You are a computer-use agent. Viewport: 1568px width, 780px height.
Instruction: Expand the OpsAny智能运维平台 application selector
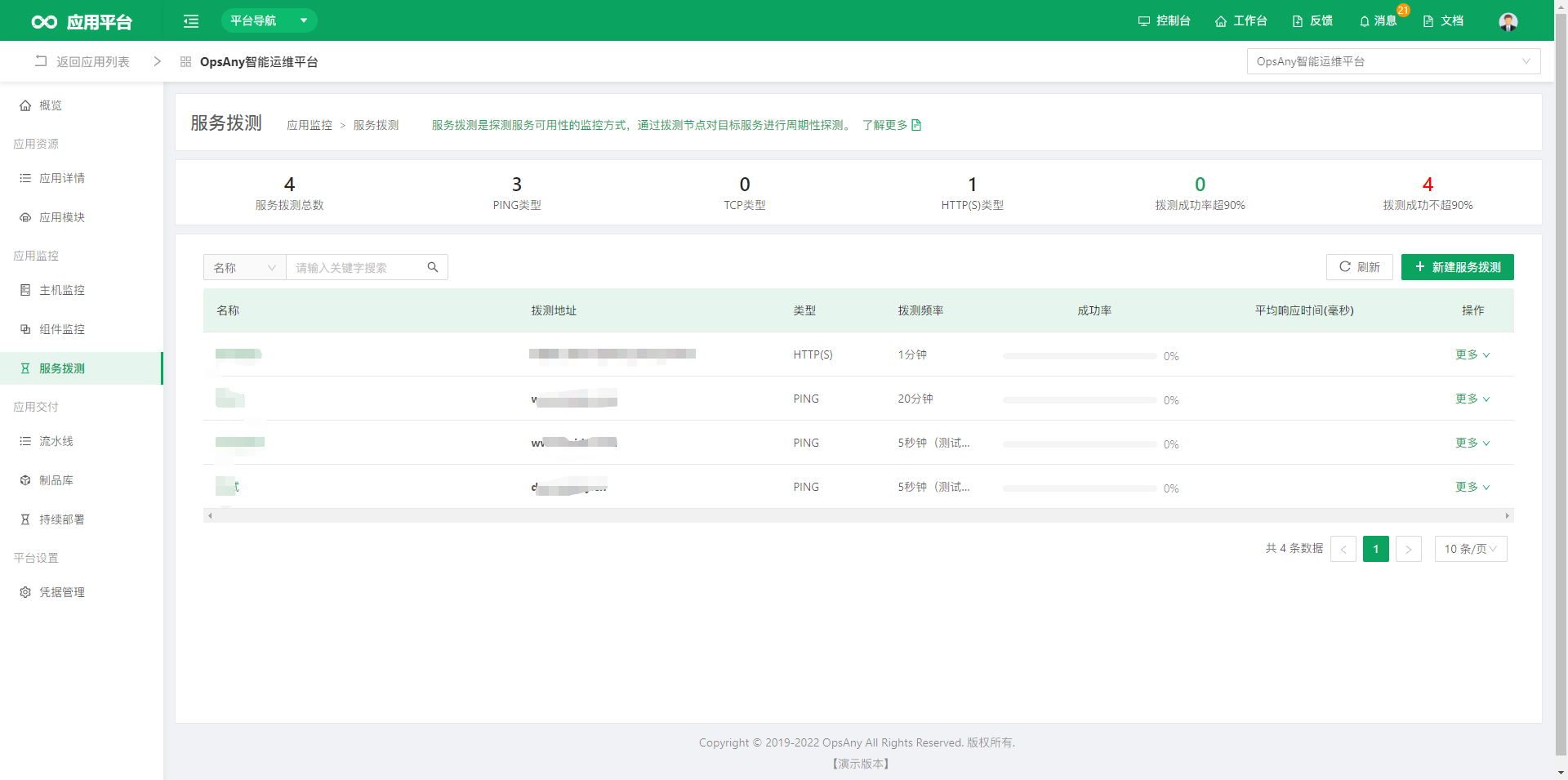1393,61
